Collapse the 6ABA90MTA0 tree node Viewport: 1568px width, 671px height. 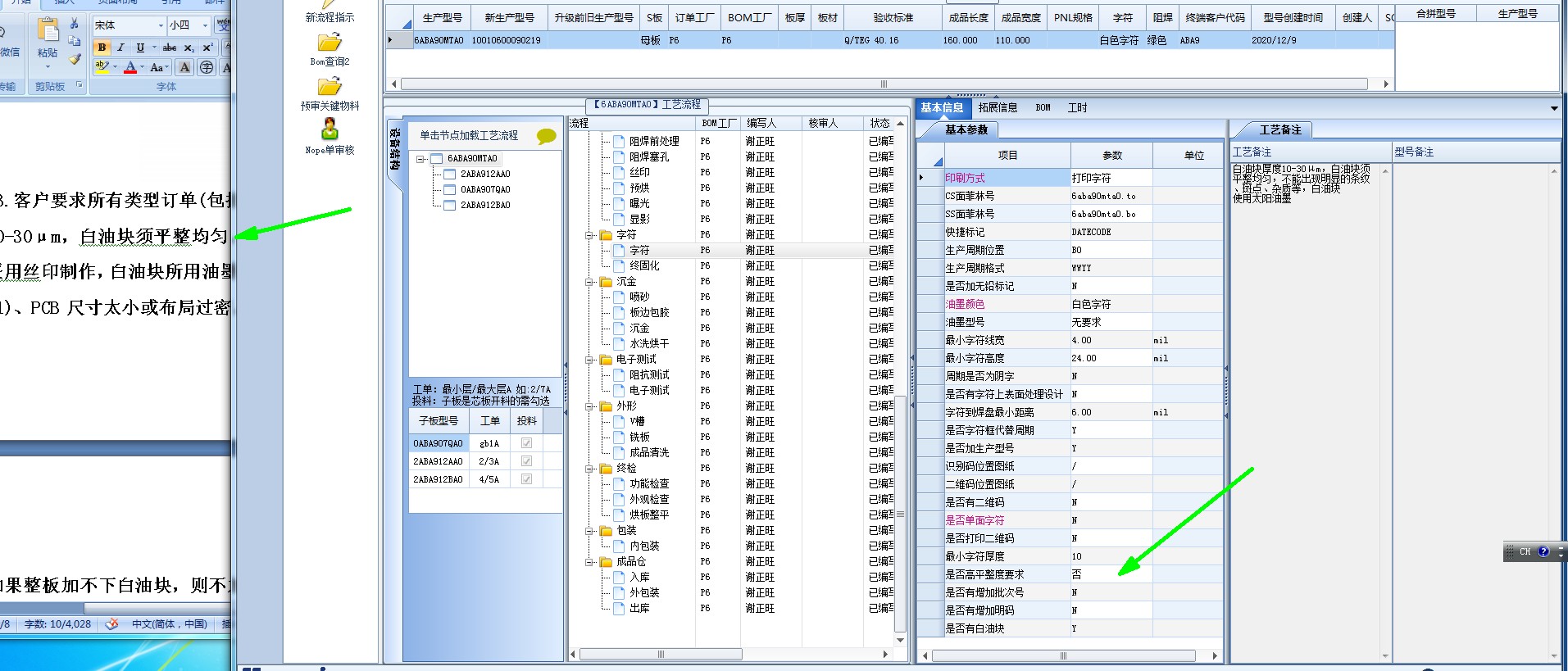point(420,159)
